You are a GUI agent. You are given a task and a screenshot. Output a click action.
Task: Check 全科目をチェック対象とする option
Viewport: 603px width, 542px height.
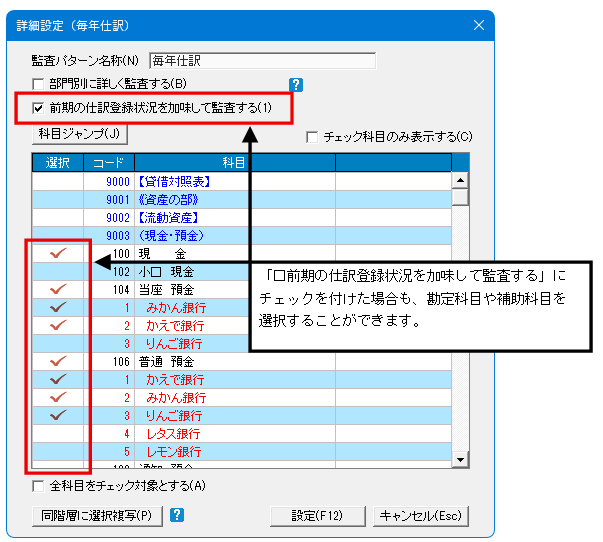[39, 487]
